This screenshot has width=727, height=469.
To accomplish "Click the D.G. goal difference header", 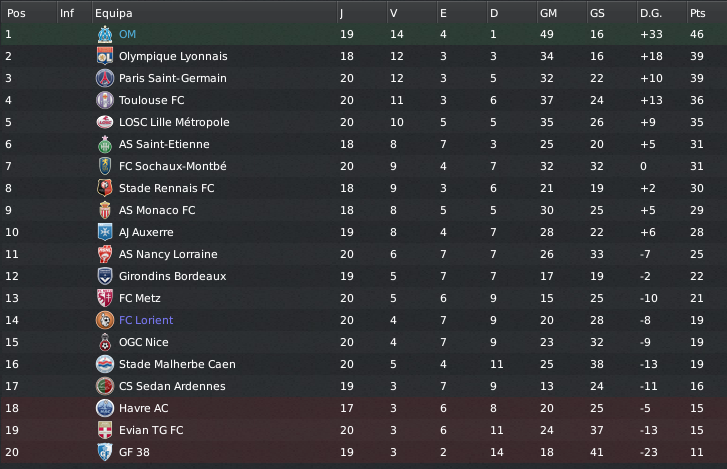I will 652,12.
